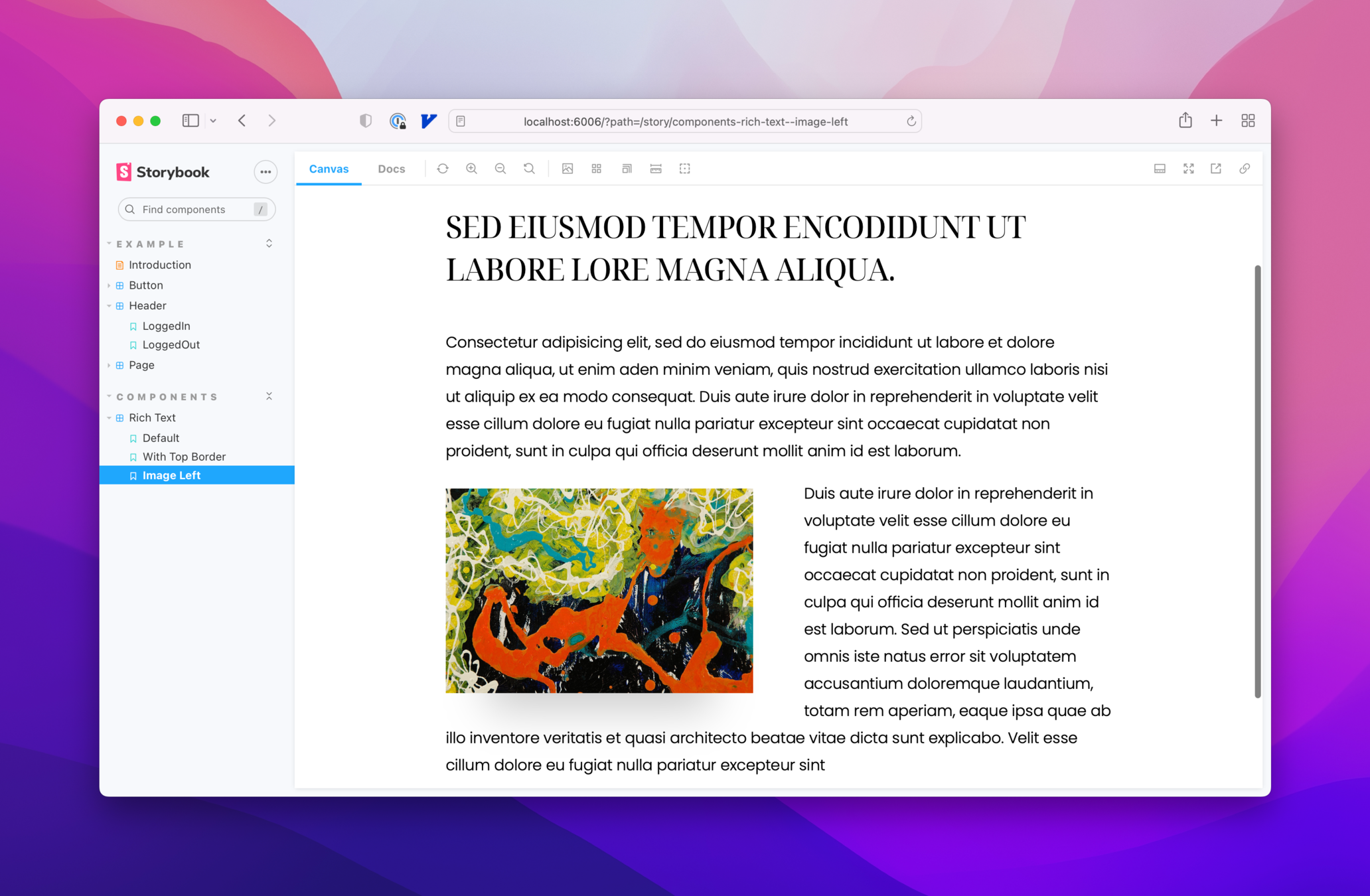Select the With Top Border story
The width and height of the screenshot is (1370, 896).
[x=184, y=457]
